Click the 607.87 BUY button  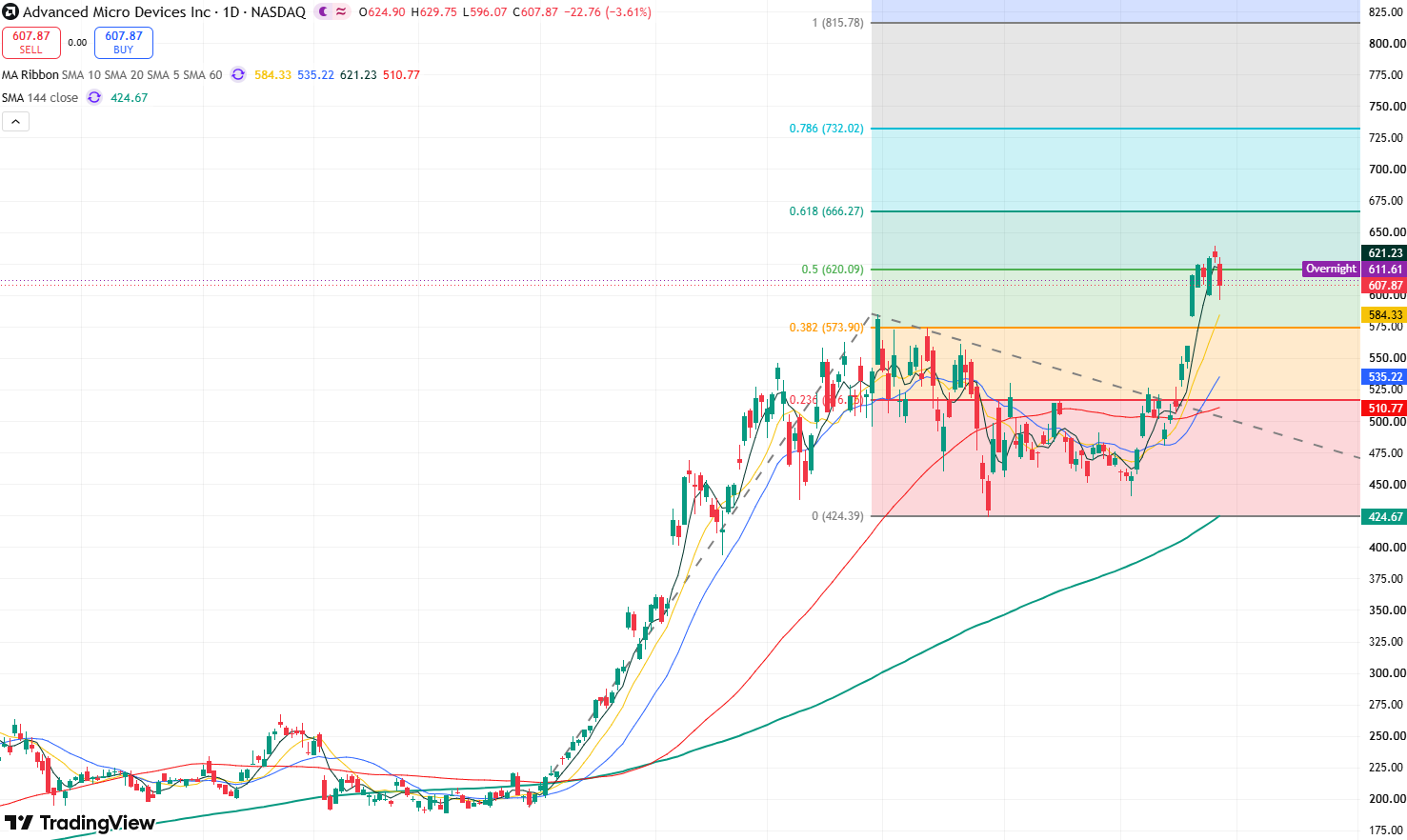(x=124, y=43)
